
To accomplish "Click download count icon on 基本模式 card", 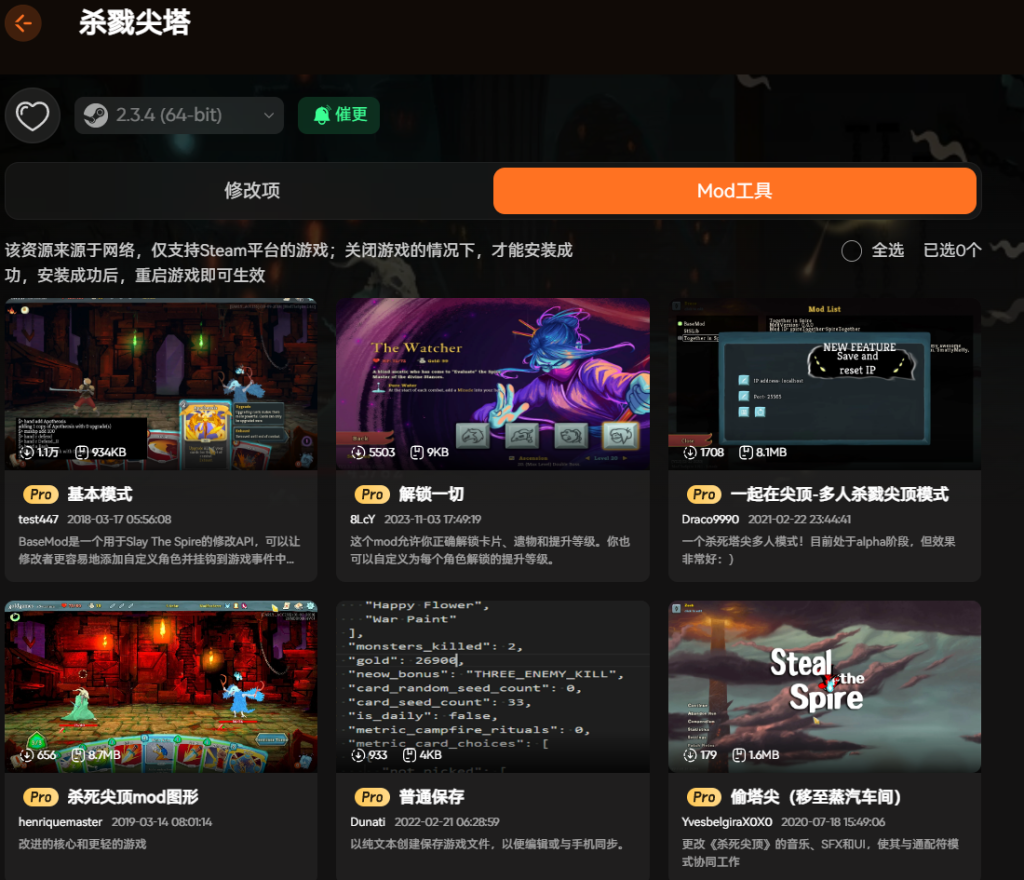I will [x=27, y=452].
